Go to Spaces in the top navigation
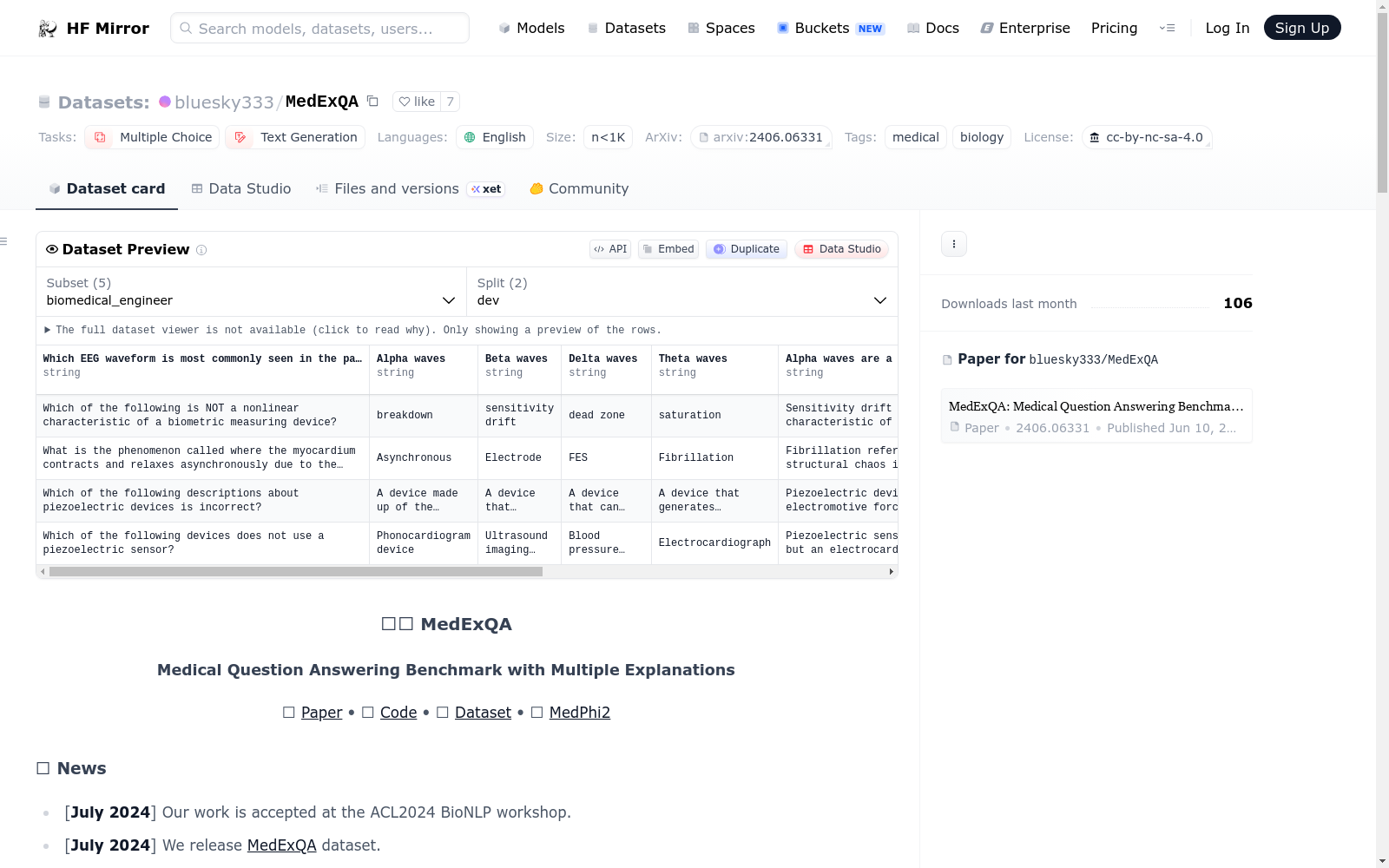1389x868 pixels. 721,28
